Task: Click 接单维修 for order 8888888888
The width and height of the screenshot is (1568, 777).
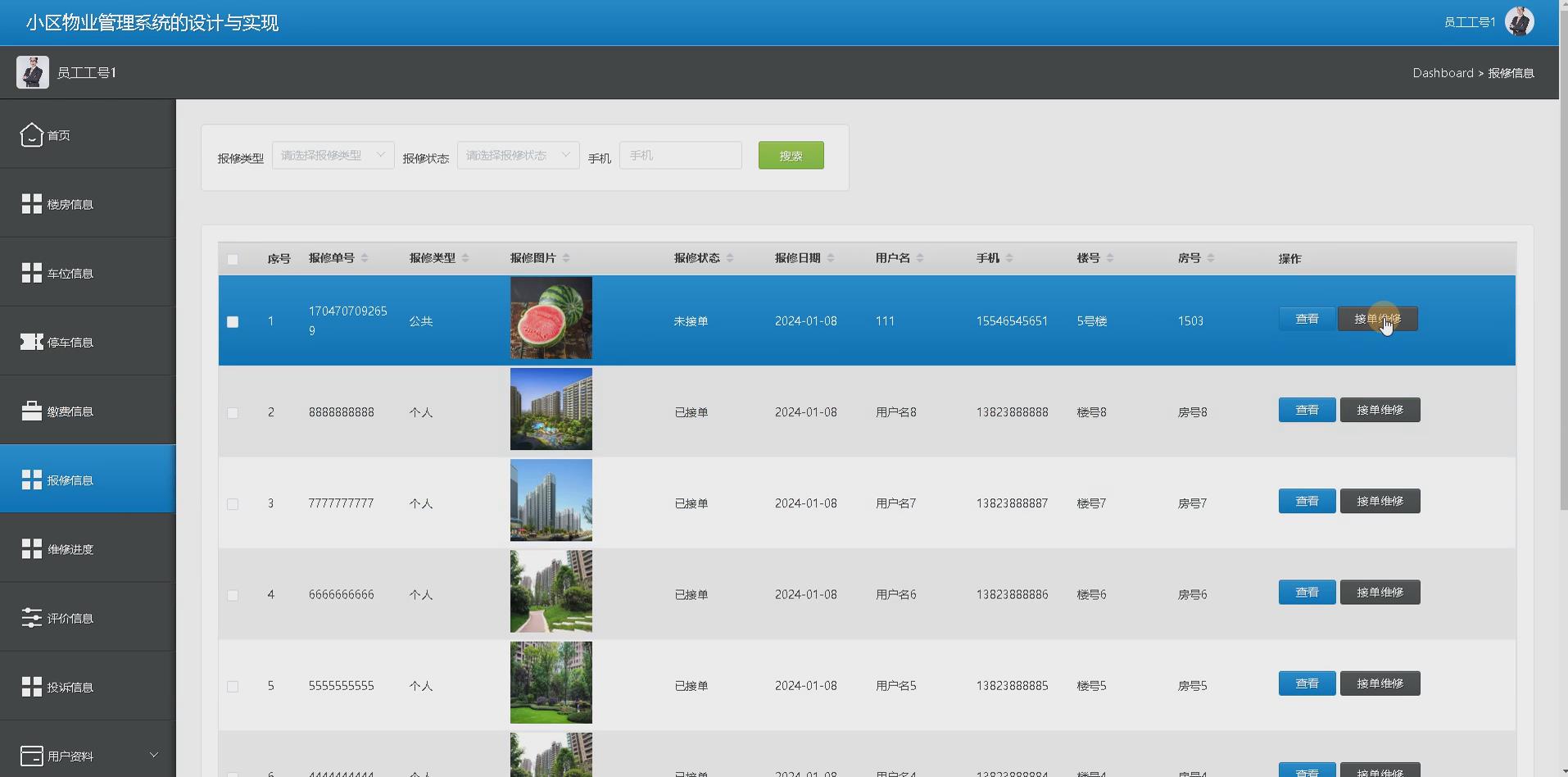Action: pyautogui.click(x=1380, y=410)
